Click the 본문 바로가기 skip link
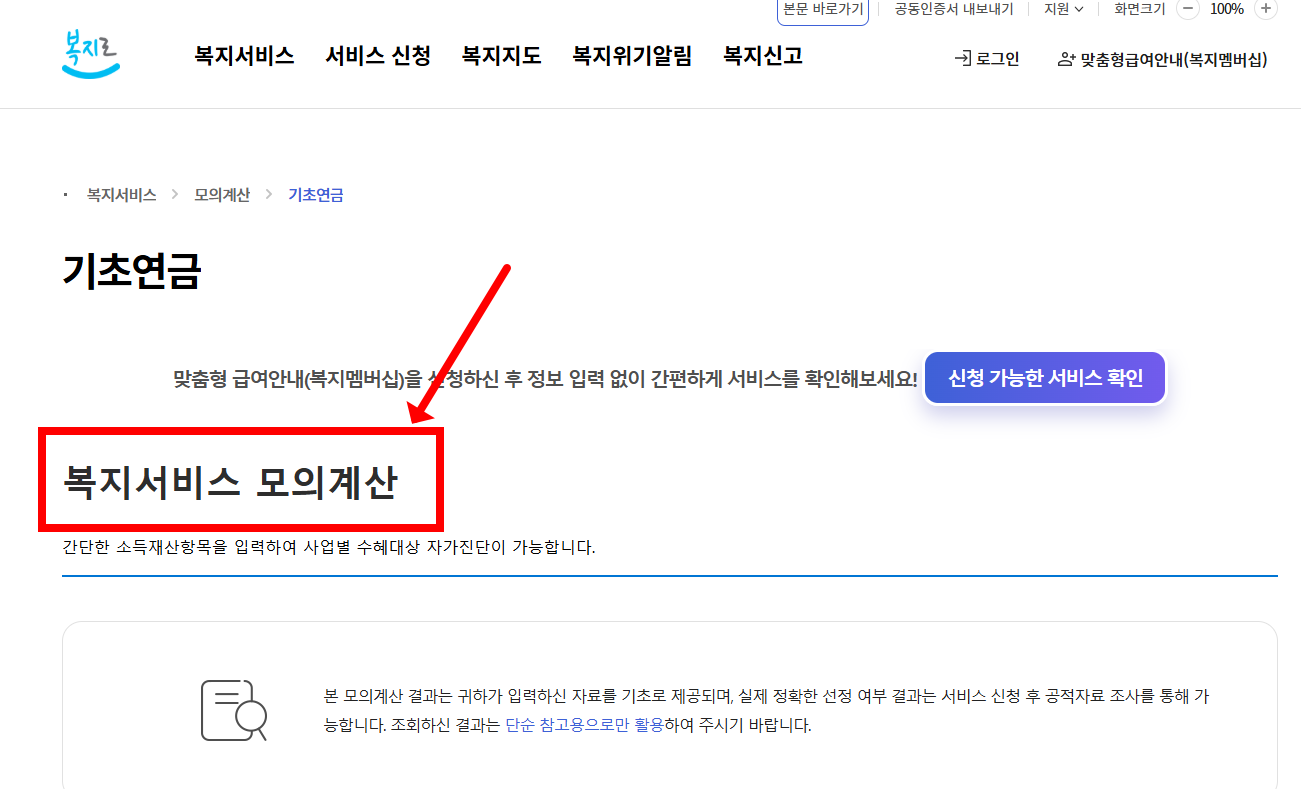 point(822,8)
